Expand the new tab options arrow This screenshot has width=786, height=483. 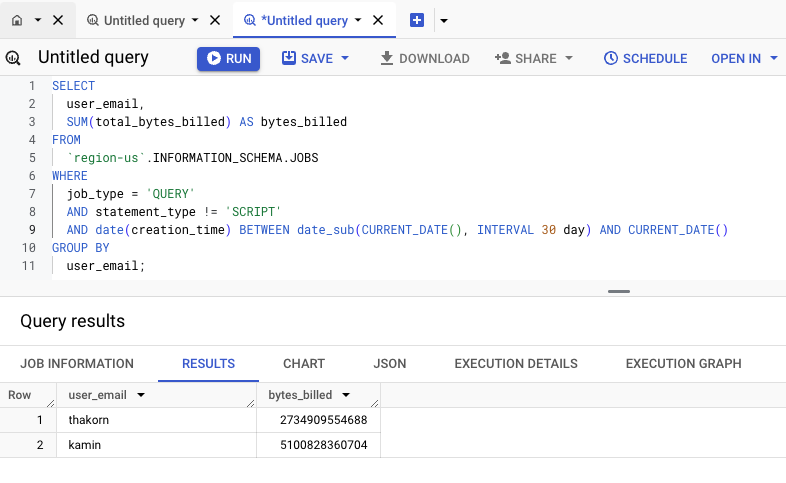444,21
